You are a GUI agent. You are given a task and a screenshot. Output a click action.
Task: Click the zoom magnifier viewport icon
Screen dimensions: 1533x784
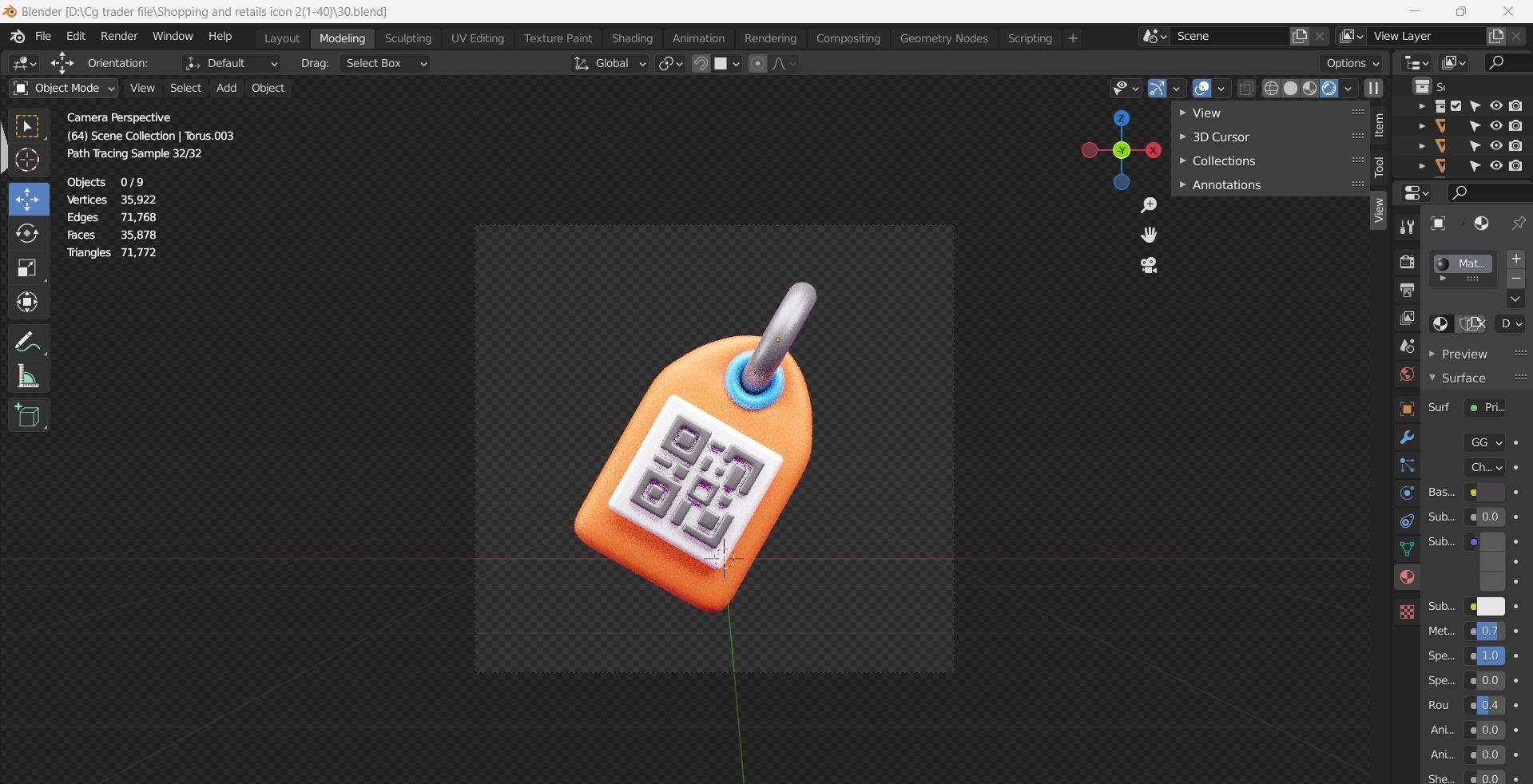click(x=1149, y=206)
